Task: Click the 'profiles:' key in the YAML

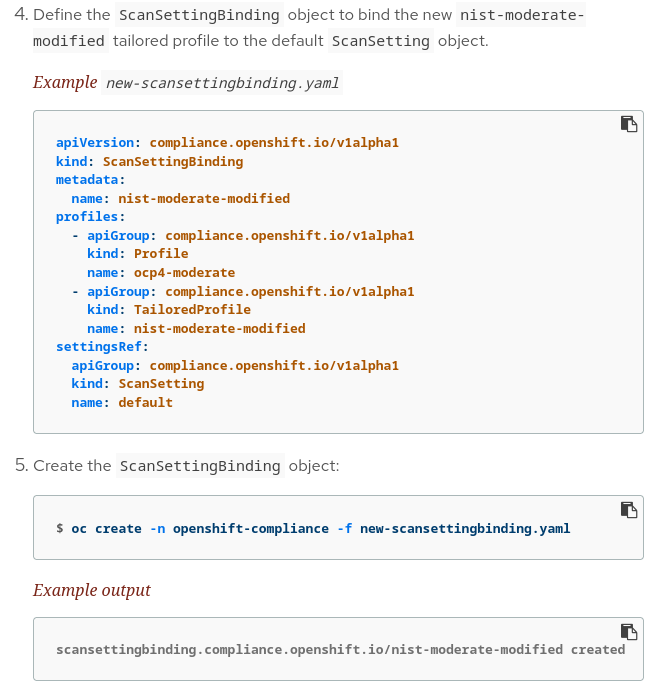Action: pos(90,217)
